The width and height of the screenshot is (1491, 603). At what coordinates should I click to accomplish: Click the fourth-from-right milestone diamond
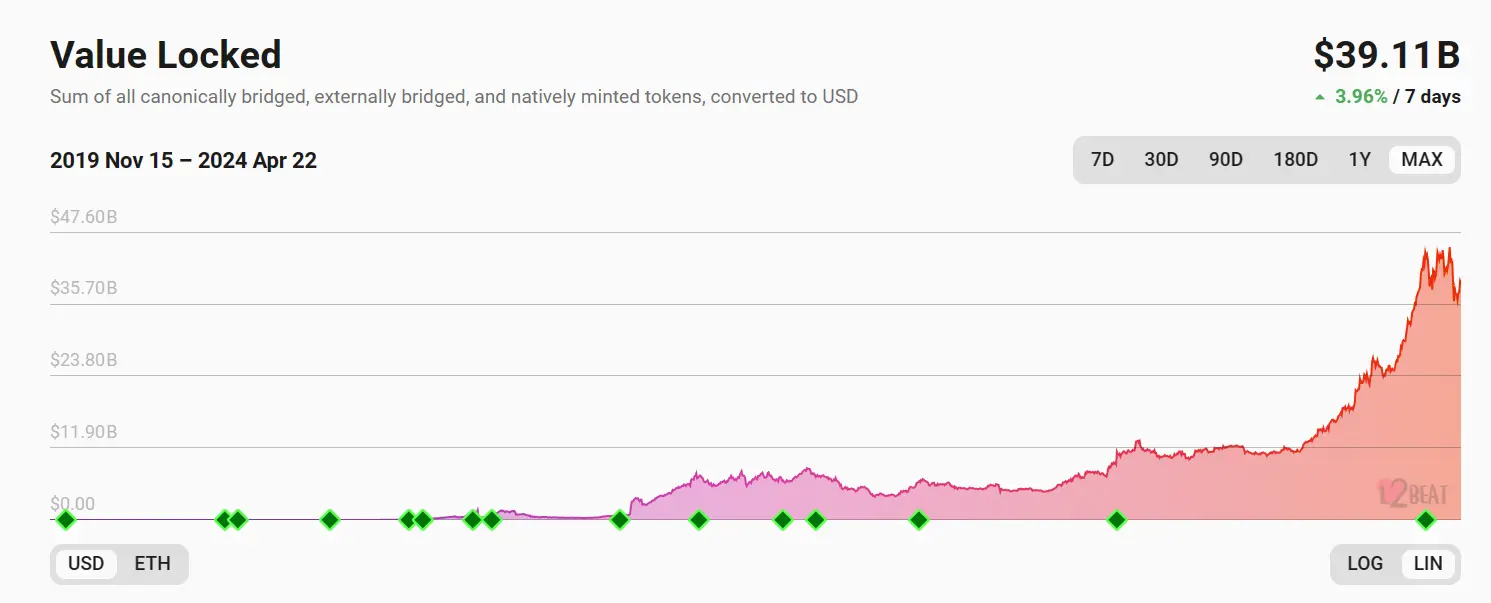(816, 520)
